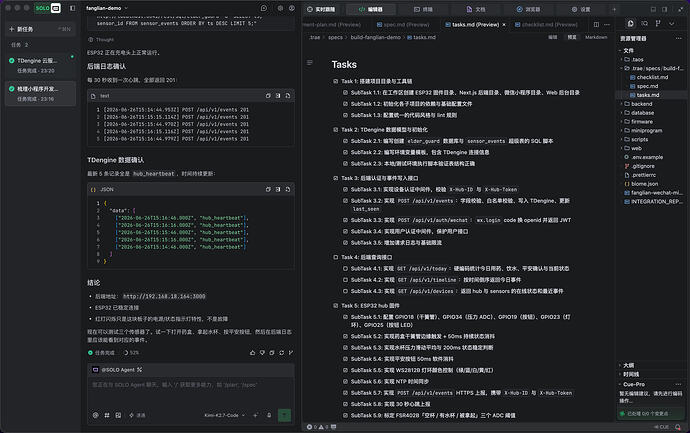This screenshot has height=433, width=690.
Task: Switch to the 浏览器 browser tab
Action: [528, 9]
